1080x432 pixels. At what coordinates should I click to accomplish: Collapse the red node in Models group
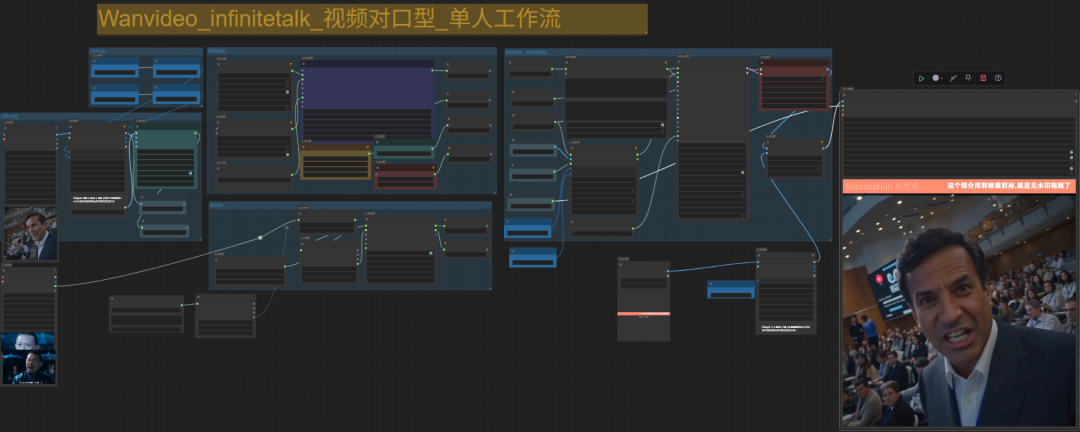pyautogui.click(x=378, y=167)
